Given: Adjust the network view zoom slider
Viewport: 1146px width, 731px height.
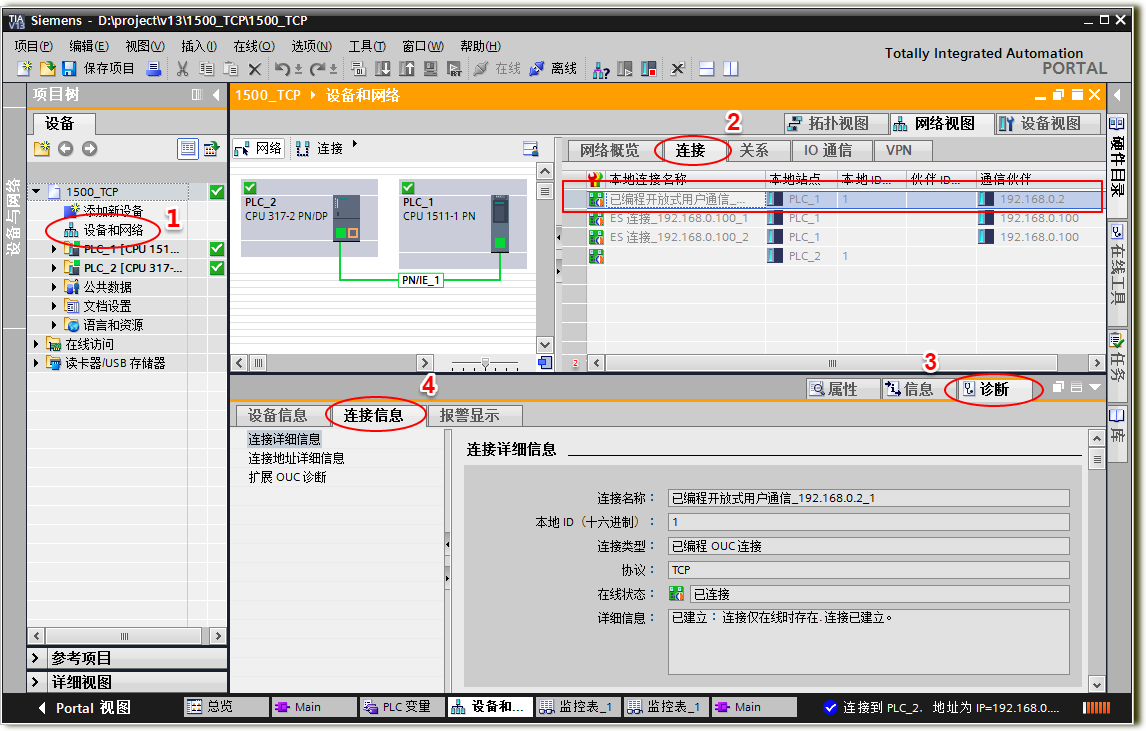Looking at the screenshot, I should [x=485, y=363].
